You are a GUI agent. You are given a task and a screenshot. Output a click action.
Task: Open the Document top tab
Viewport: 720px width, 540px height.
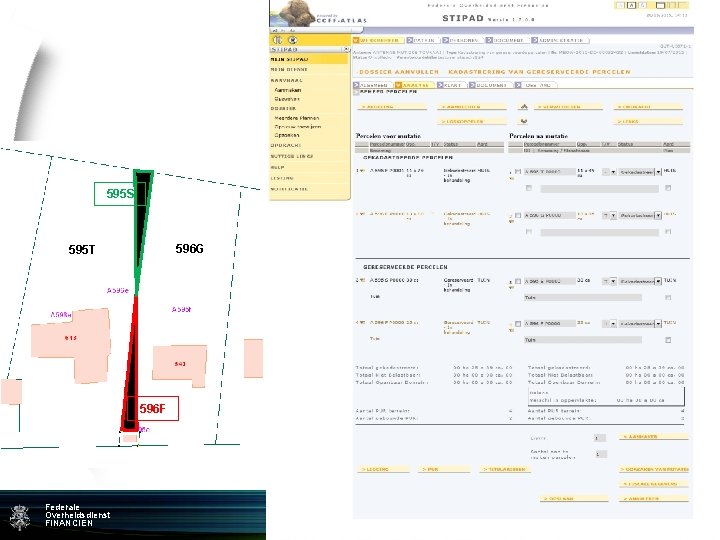click(506, 40)
